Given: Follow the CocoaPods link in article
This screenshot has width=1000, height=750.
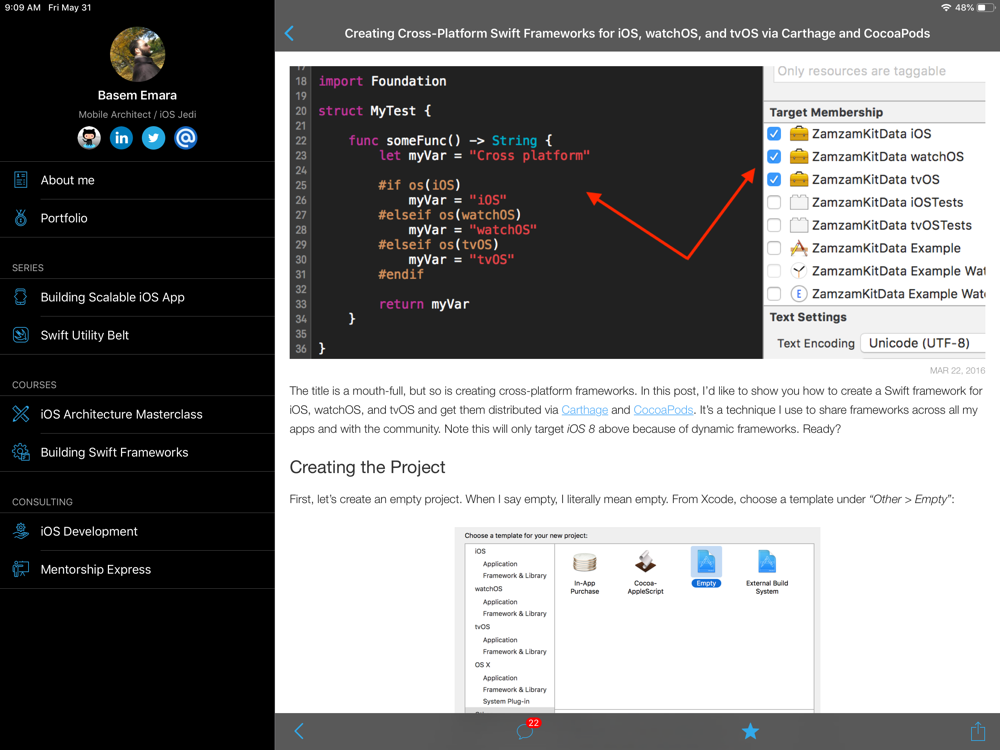Looking at the screenshot, I should (663, 410).
